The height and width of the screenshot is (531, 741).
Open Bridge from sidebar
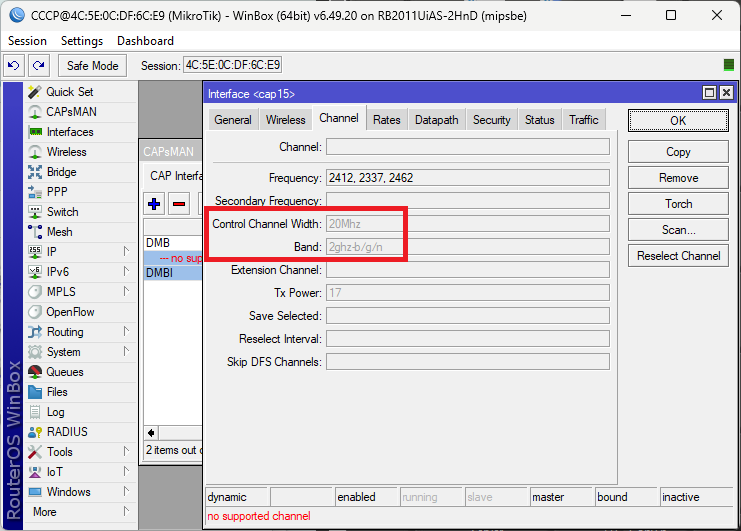80,172
